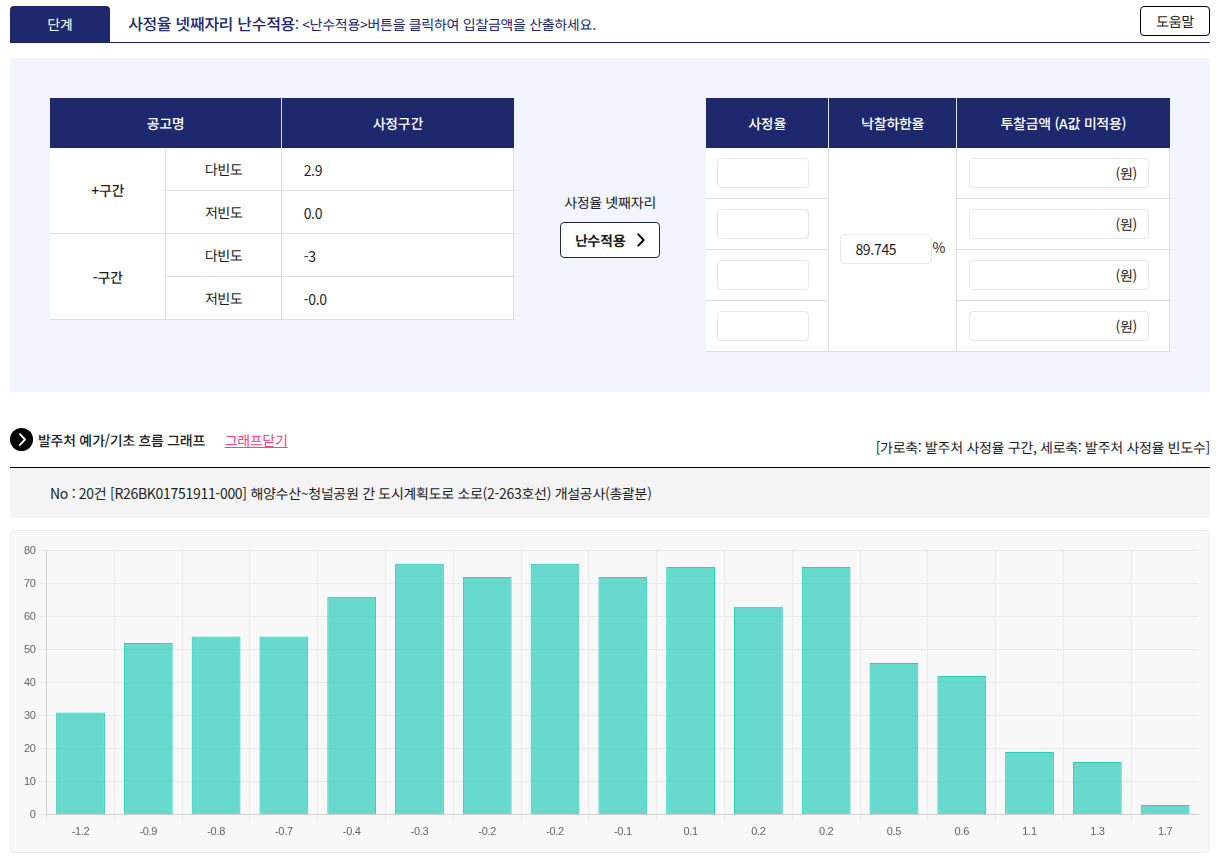Image resolution: width=1220 pixels, height=860 pixels.
Task: Click the fourth 사정율 input field
Action: pyautogui.click(x=763, y=326)
